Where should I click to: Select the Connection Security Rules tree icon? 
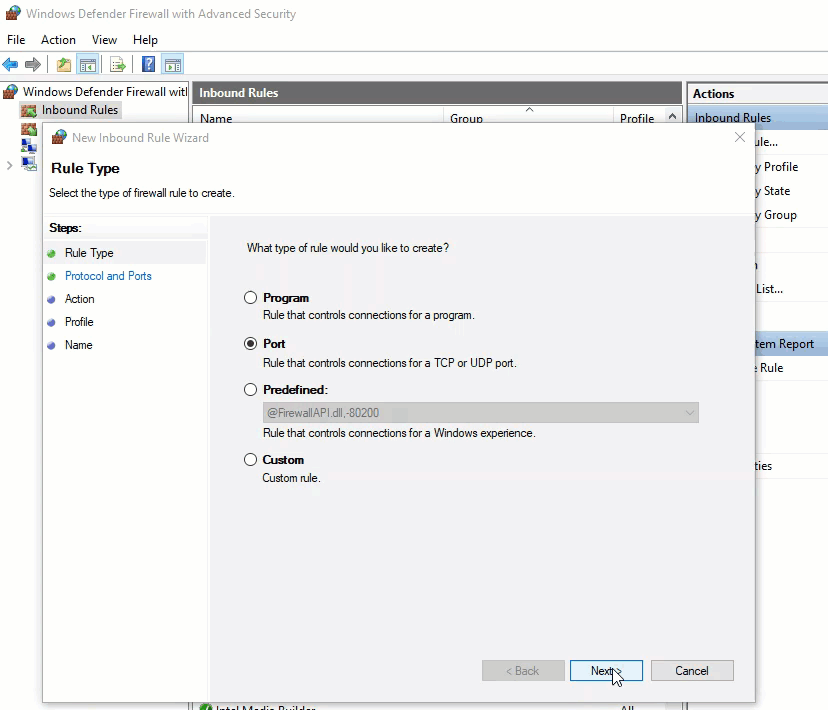[x=29, y=146]
